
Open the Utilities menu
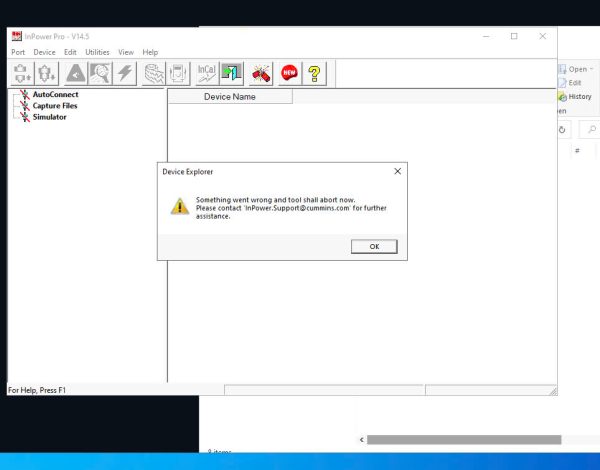click(x=97, y=52)
